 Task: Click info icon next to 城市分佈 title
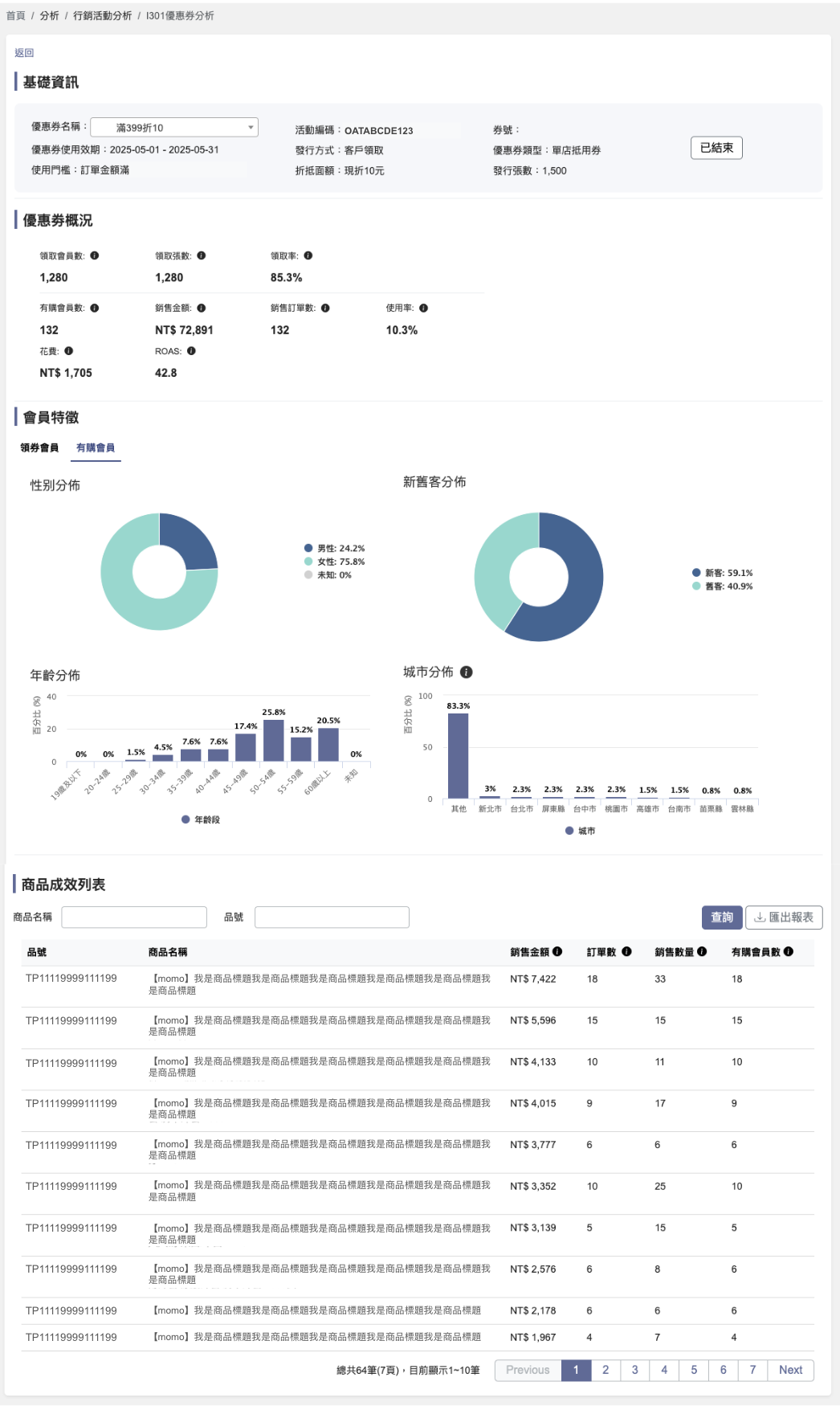(x=467, y=672)
